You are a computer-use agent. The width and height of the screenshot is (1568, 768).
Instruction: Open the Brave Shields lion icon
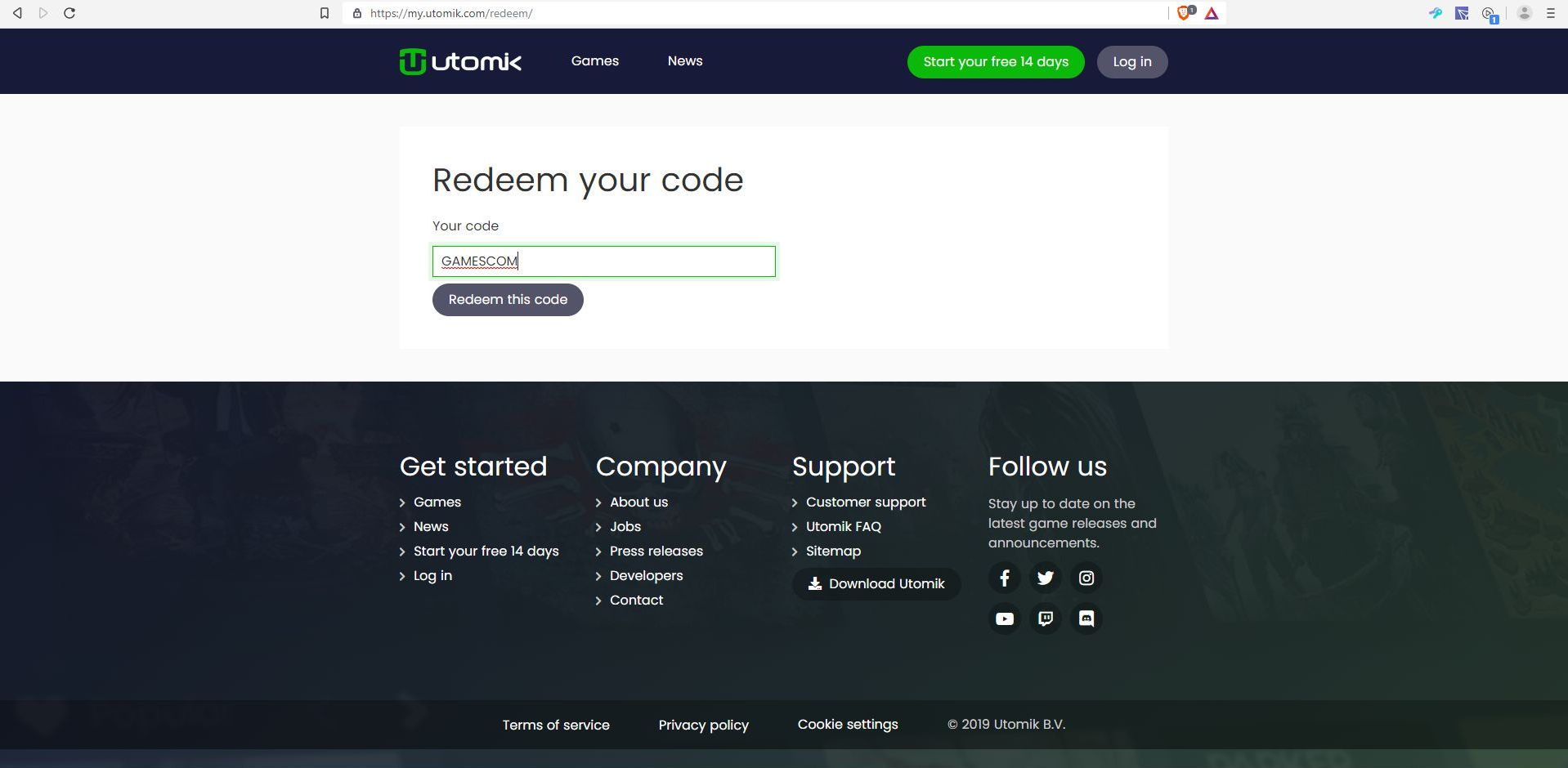pyautogui.click(x=1185, y=13)
